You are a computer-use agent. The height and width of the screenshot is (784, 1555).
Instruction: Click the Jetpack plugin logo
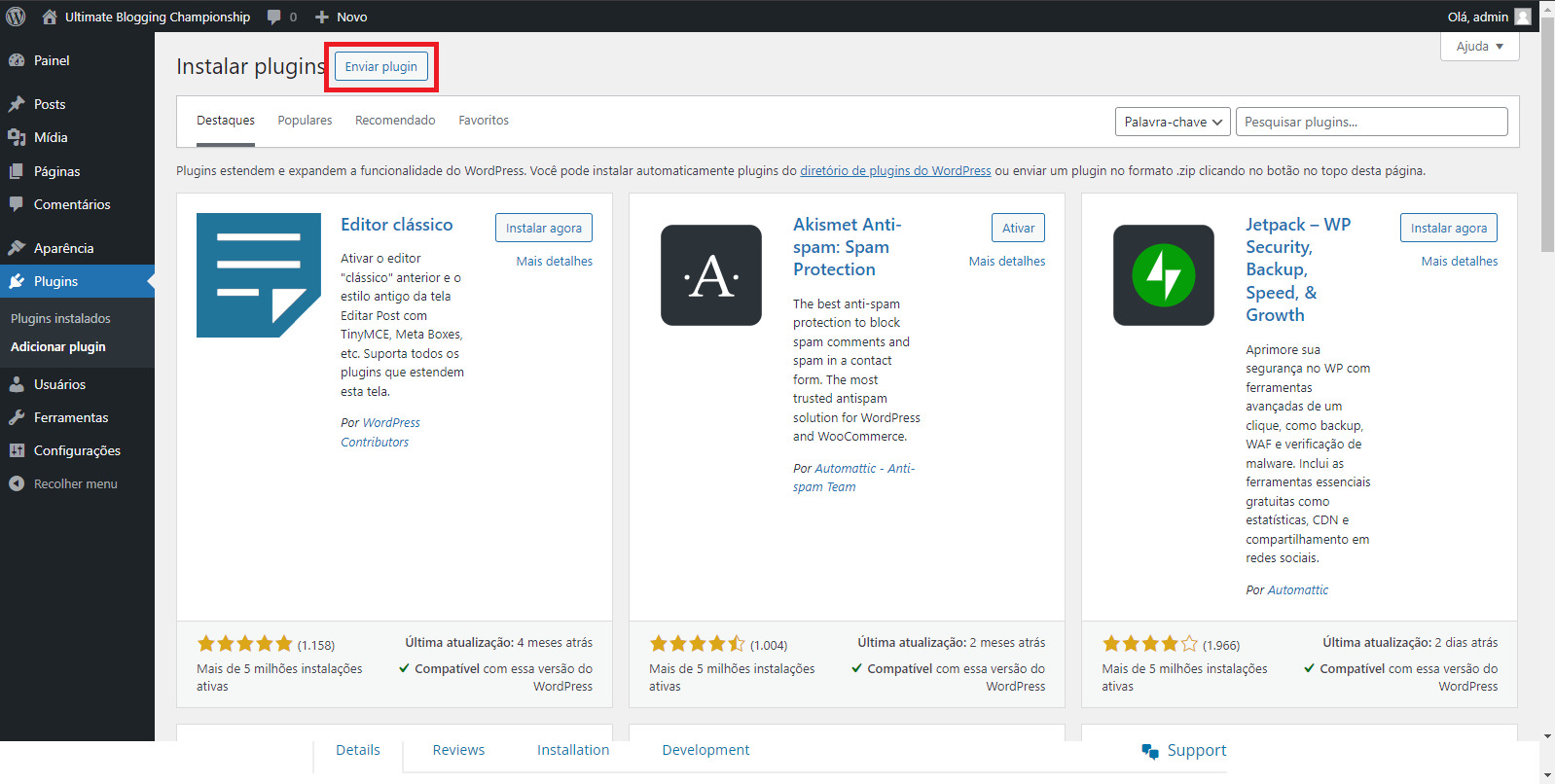pyautogui.click(x=1164, y=275)
